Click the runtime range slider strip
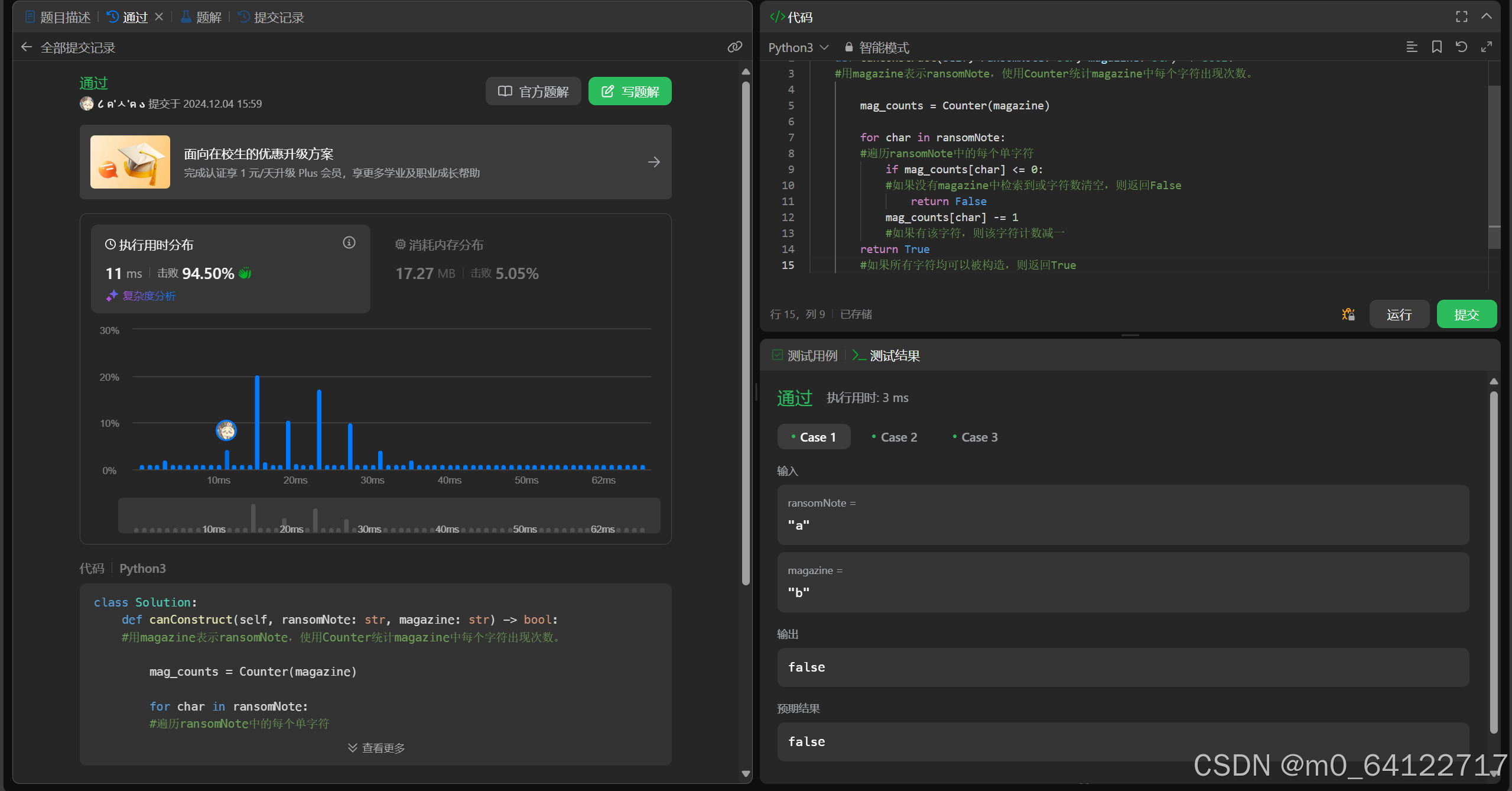This screenshot has width=1512, height=791. [x=389, y=516]
